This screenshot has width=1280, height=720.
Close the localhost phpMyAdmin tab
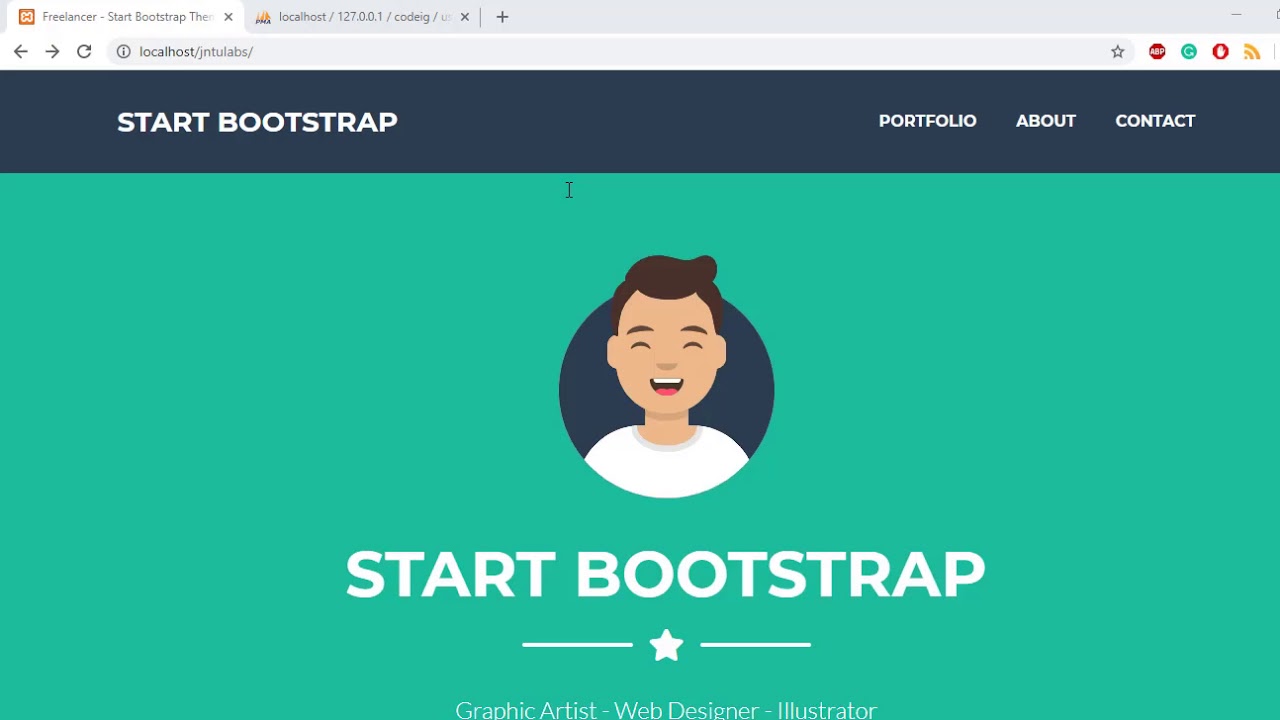pos(464,17)
